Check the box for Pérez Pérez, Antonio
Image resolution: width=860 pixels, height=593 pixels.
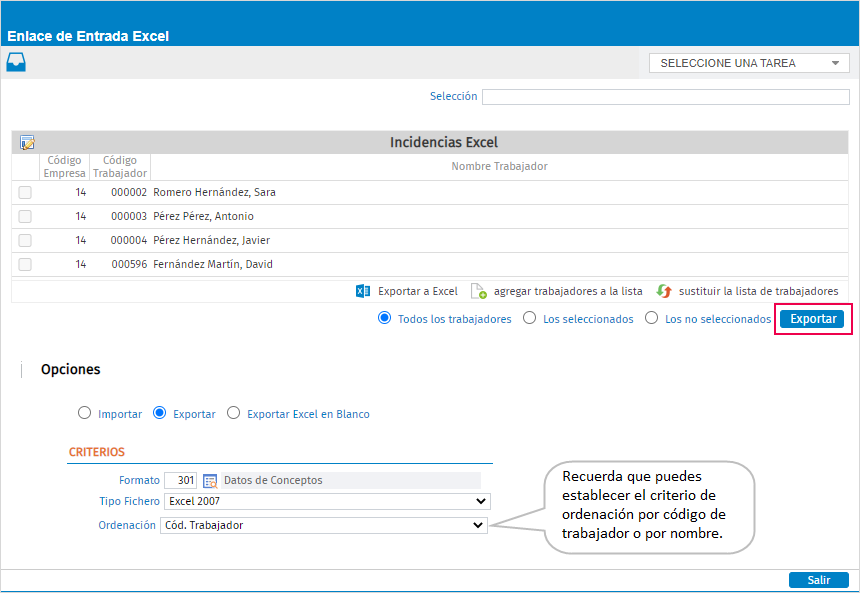point(25,217)
